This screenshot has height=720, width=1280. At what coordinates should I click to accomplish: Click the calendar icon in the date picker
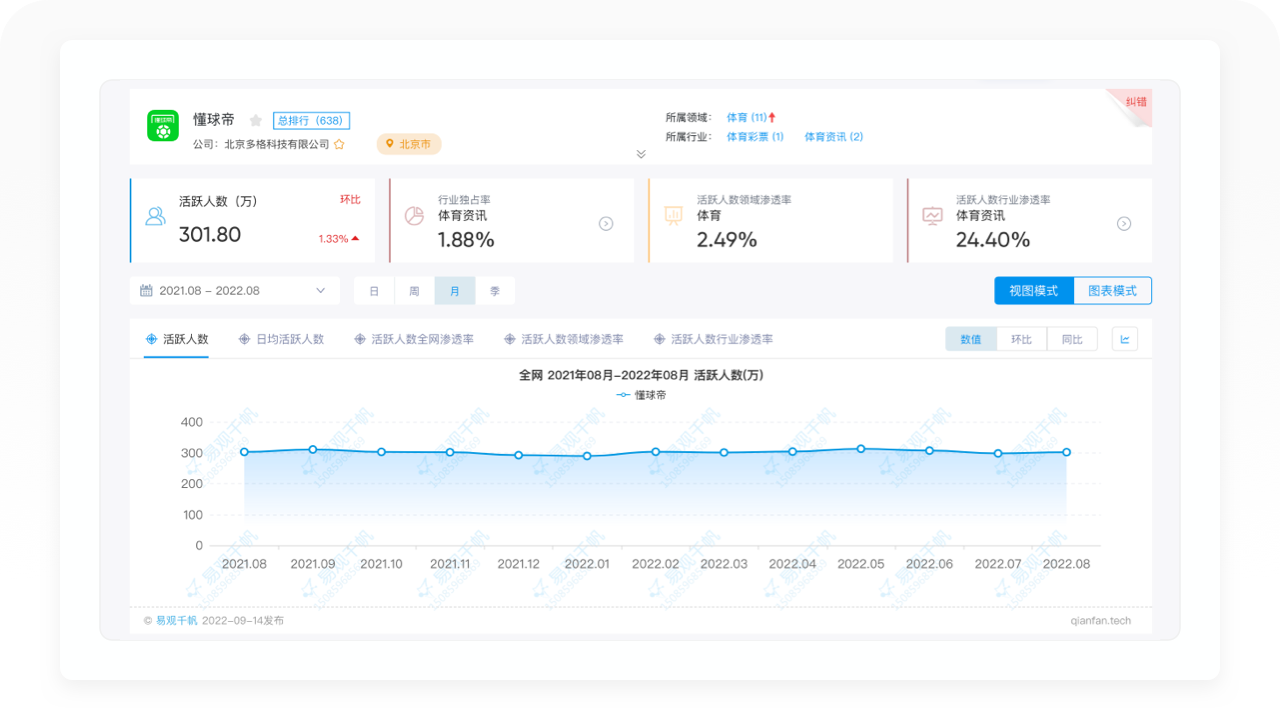[146, 291]
